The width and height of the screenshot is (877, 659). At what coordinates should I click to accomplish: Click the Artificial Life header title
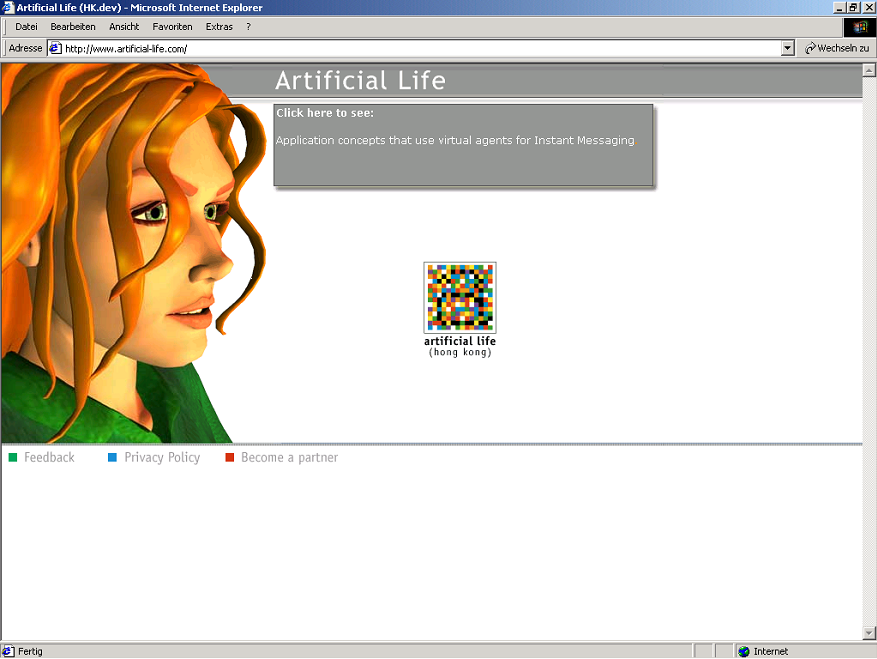point(360,81)
